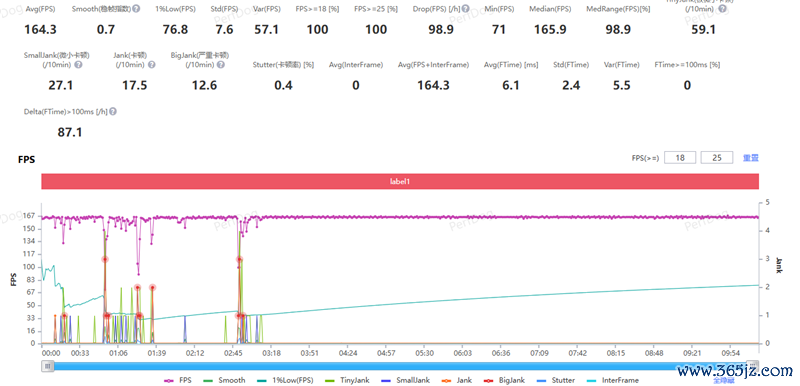Screen dimensions: 800x386
Task: Click the FPS threshold field showing 25
Action: 717,158
